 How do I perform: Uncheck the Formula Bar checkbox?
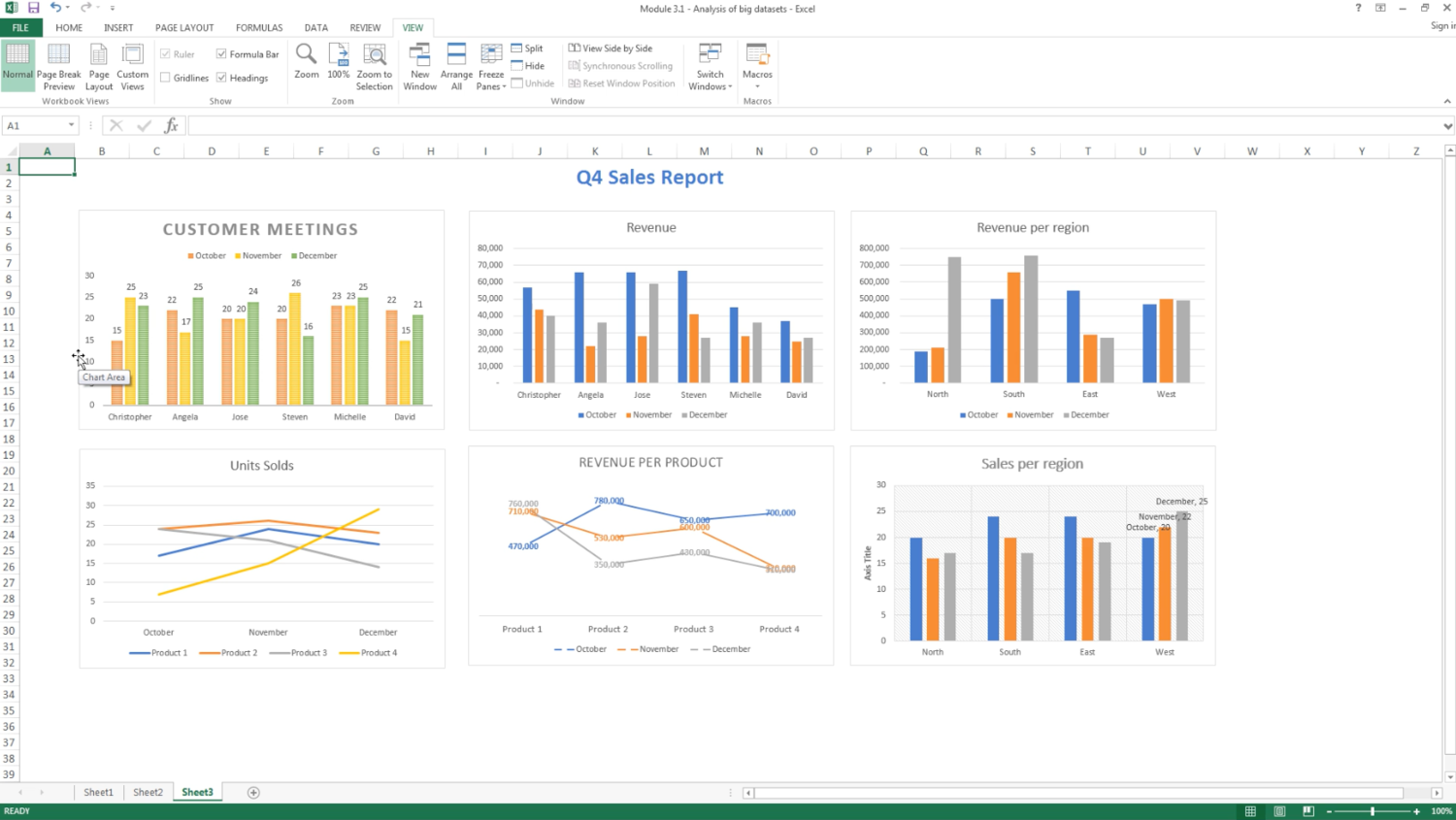[x=221, y=54]
